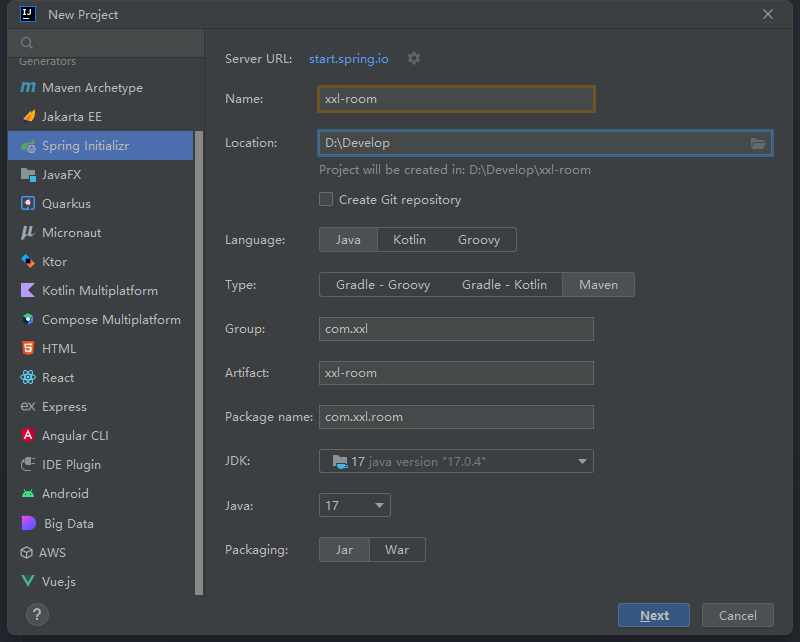Click the Angular CLI icon
The image size is (800, 642).
[28, 435]
